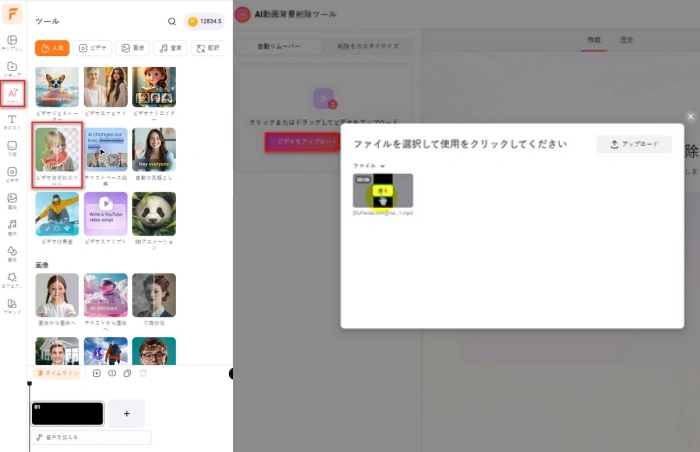Click the 音声を加える audio track
Screen dimensions: 700x452
(92, 437)
